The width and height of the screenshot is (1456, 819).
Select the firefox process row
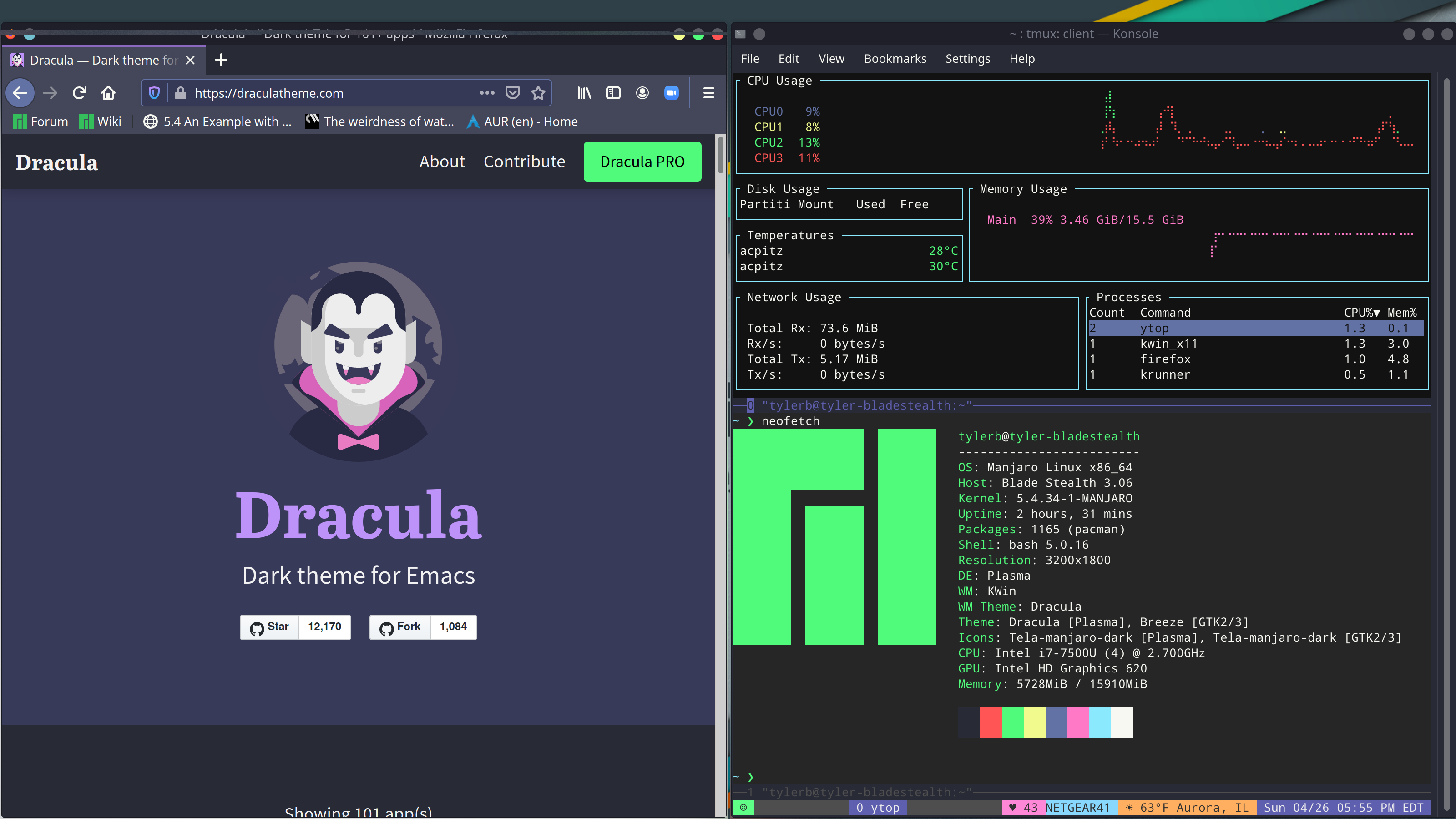click(1256, 359)
